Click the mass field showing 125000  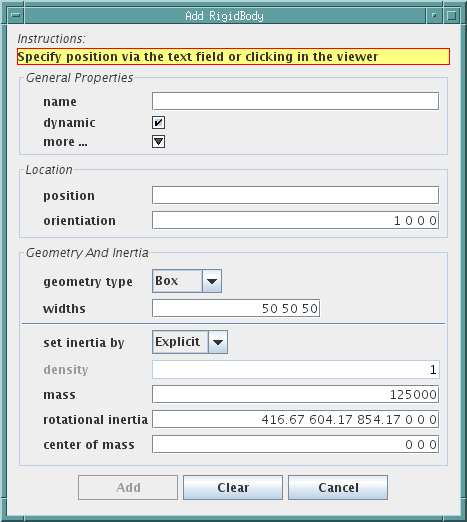295,395
